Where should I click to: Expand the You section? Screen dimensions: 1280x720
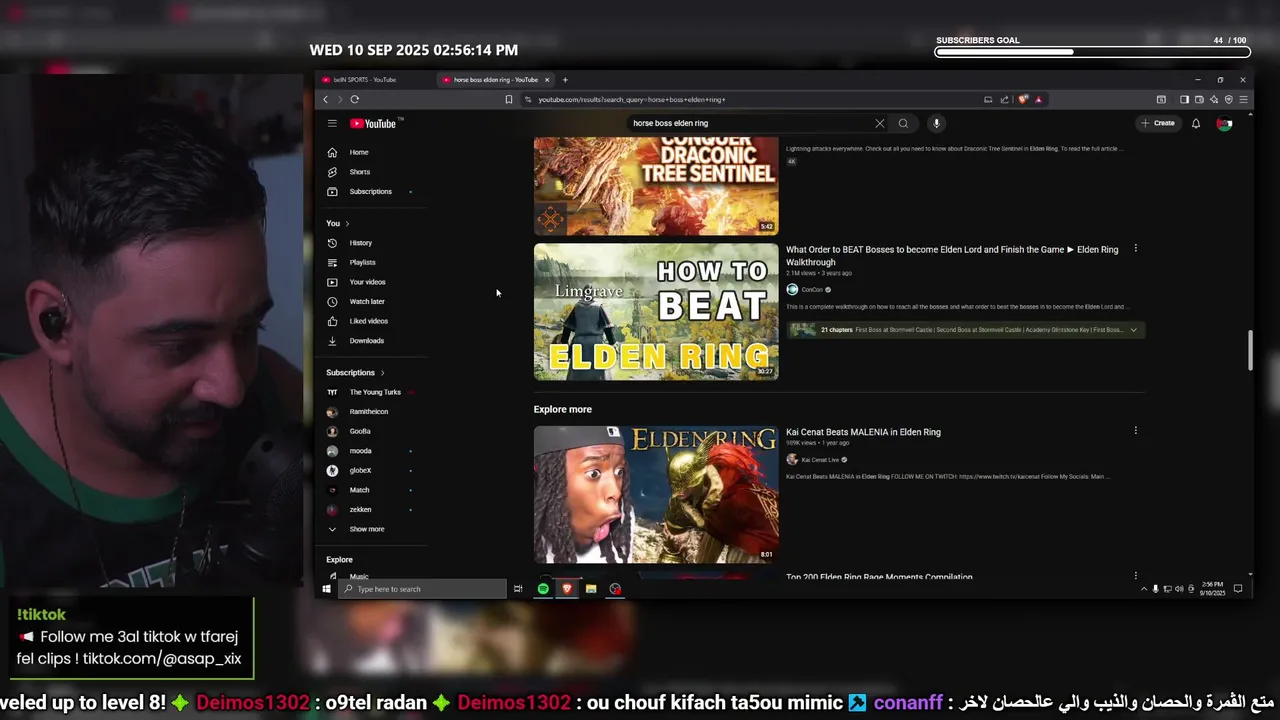coord(338,223)
